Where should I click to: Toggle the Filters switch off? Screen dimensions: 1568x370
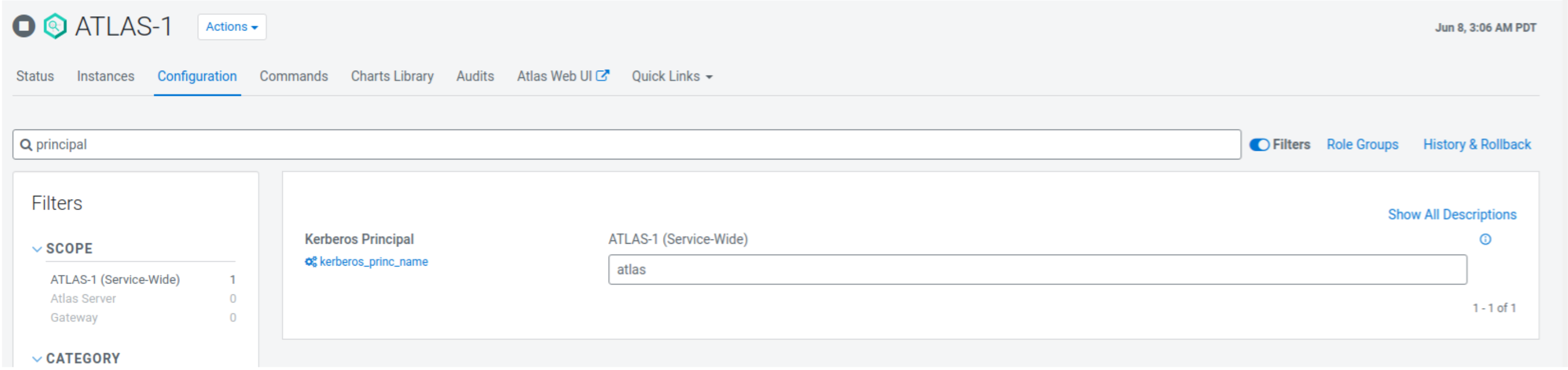1259,145
